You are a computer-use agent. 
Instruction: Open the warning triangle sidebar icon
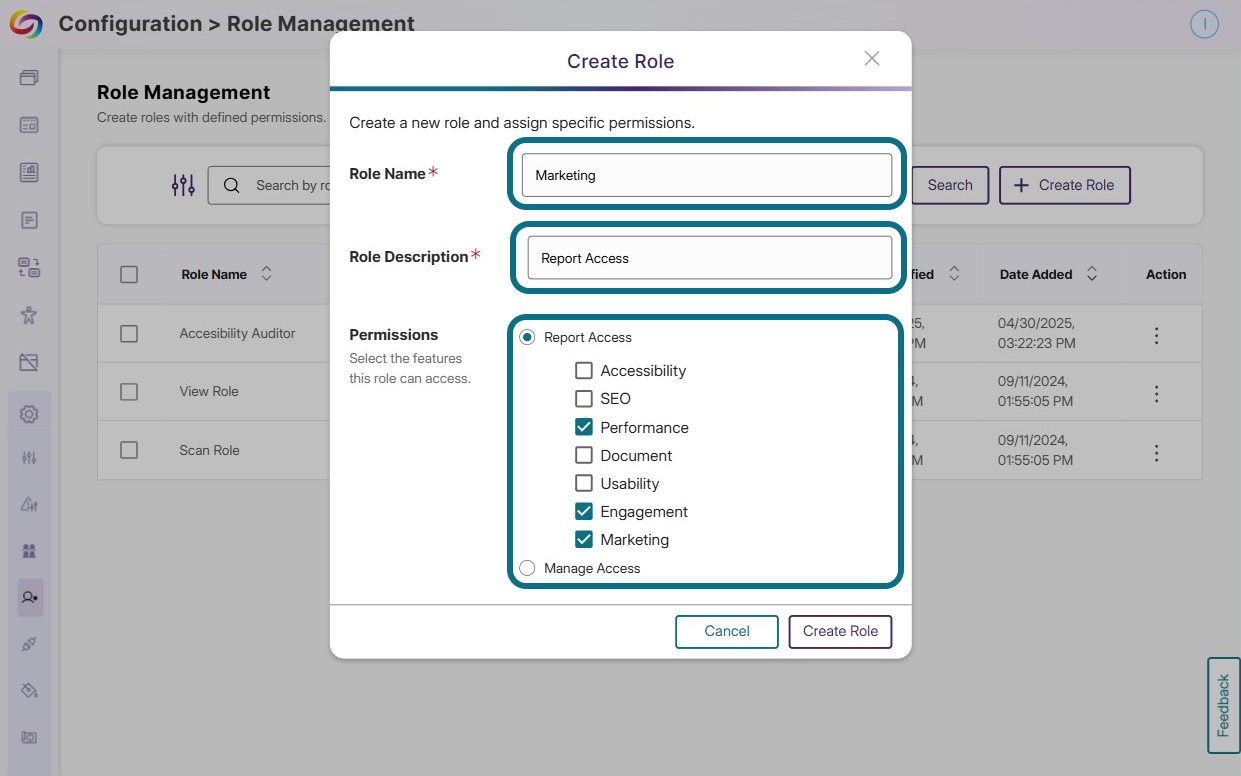point(29,505)
